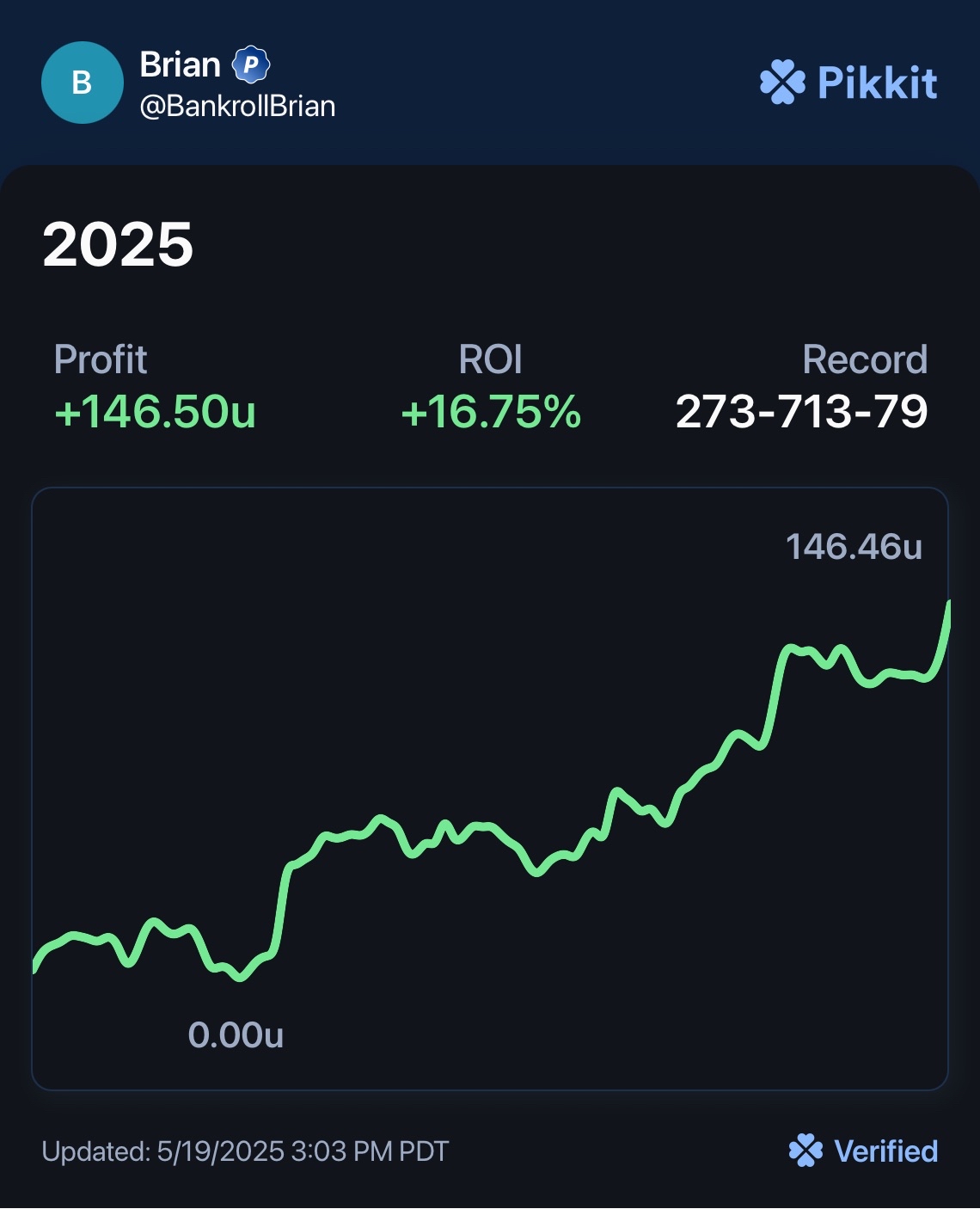980x1209 pixels.
Task: Tap the 273-713-79 record value
Action: [802, 412]
